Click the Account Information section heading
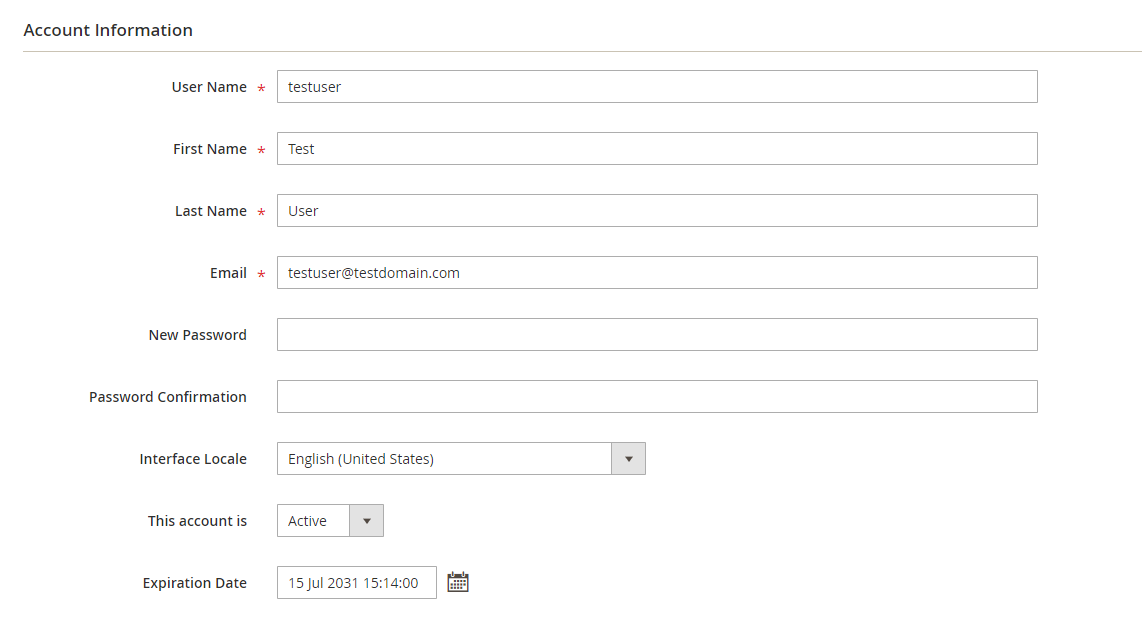Image resolution: width=1142 pixels, height=625 pixels. point(108,30)
